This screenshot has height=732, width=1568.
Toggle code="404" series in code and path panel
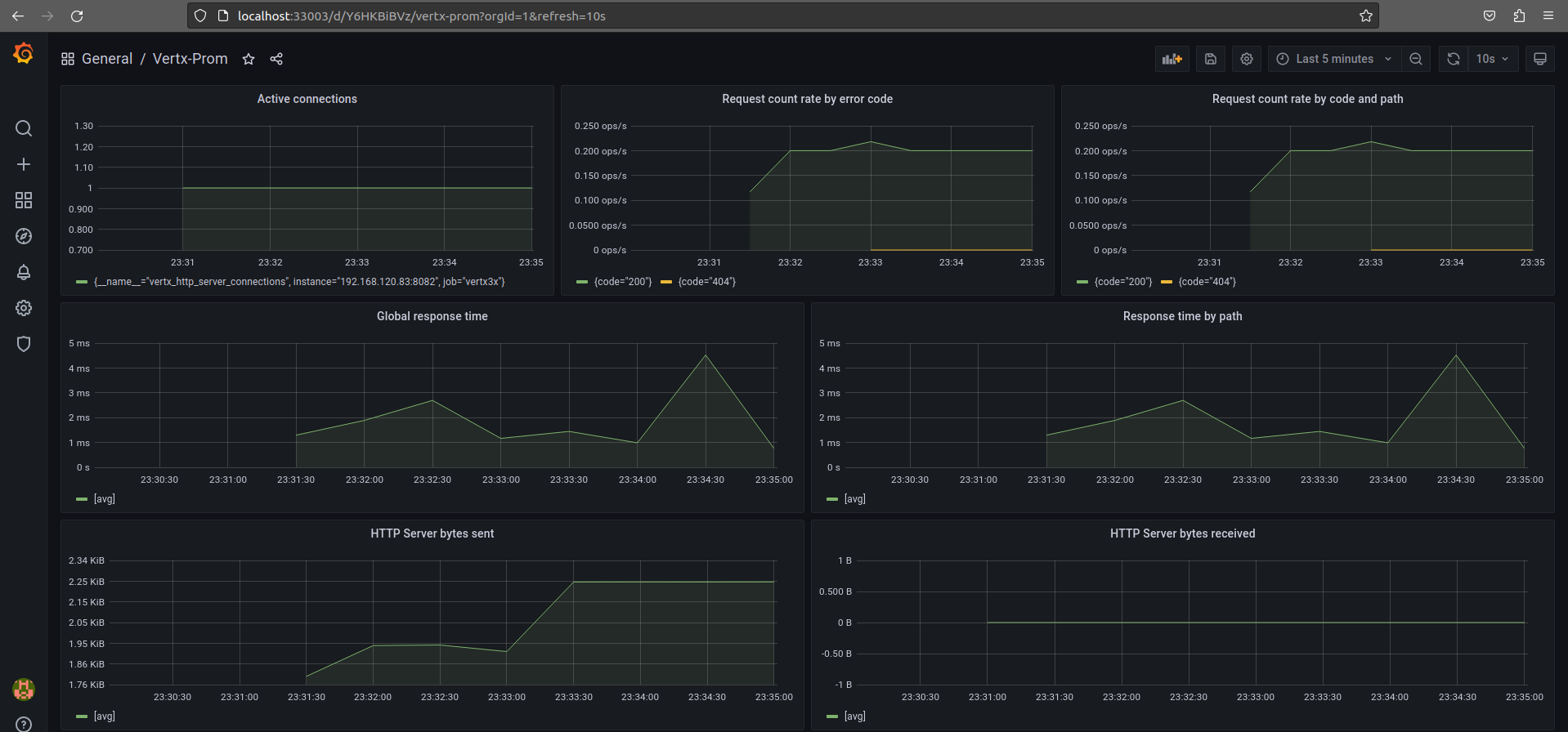(1207, 282)
